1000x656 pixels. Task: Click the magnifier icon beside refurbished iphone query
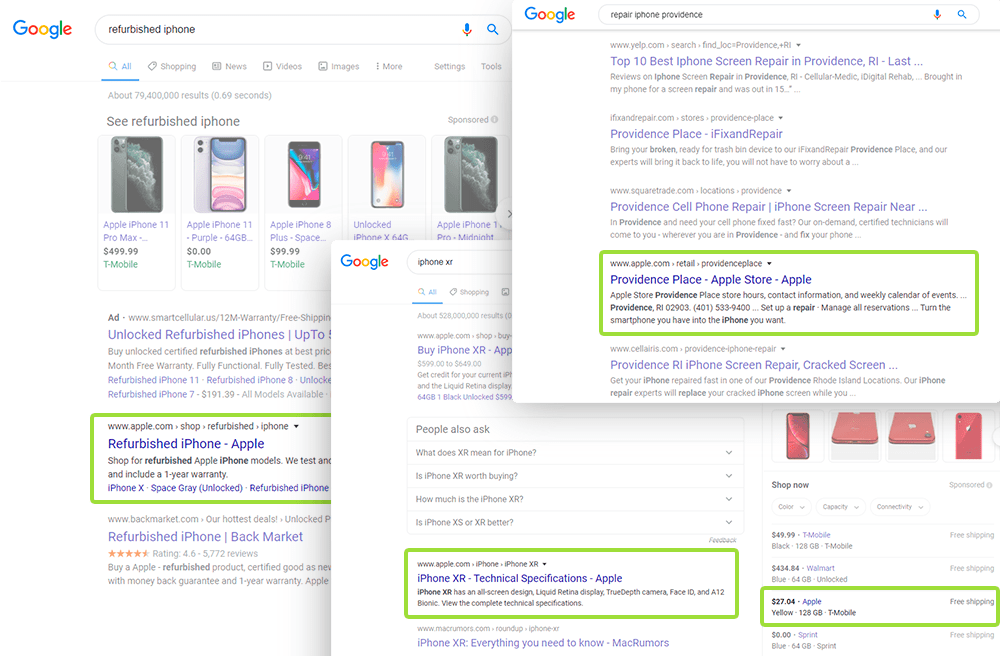[x=492, y=29]
